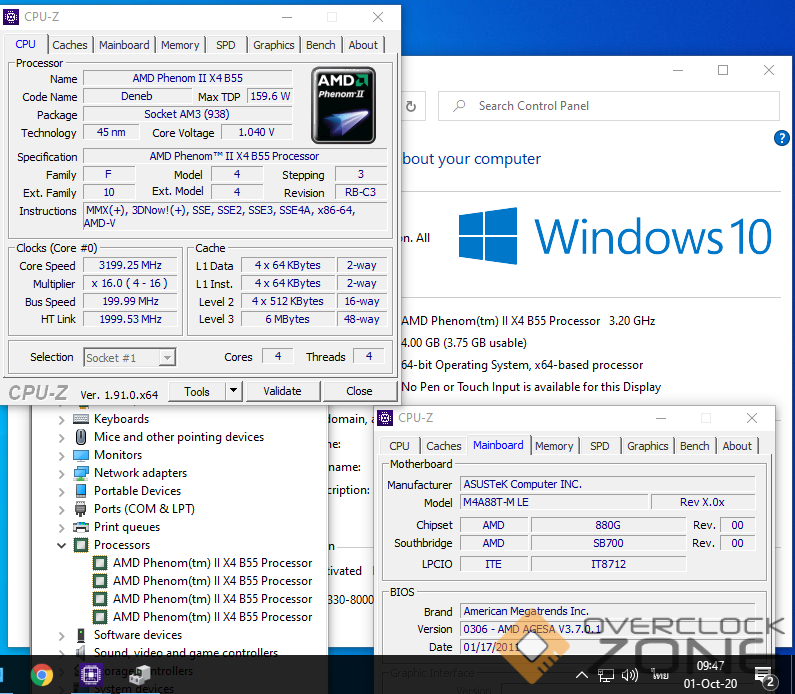
Task: Click the Control Panel refresh button
Action: pos(411,106)
